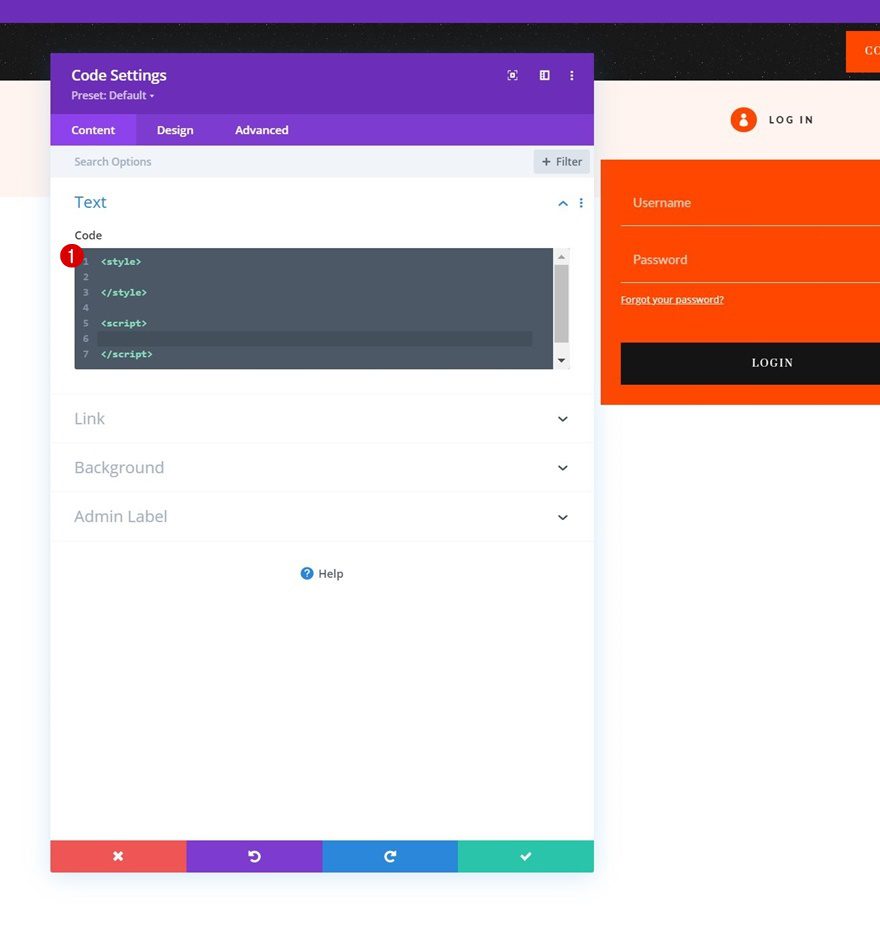The width and height of the screenshot is (880, 930).
Task: Save settings with the green checkmark icon
Action: pos(526,856)
